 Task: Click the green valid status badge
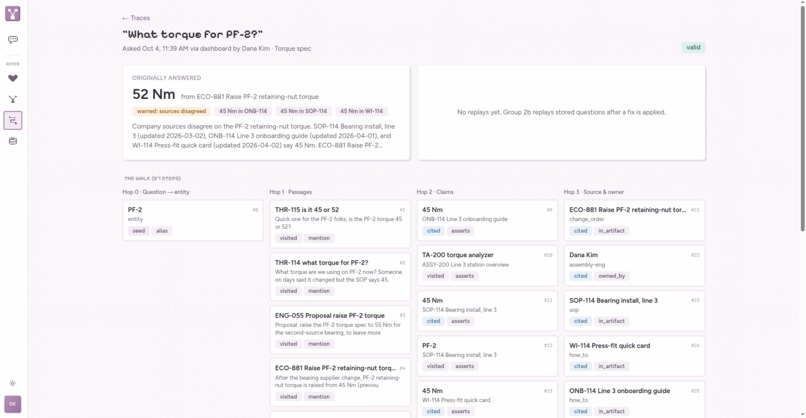coord(693,47)
